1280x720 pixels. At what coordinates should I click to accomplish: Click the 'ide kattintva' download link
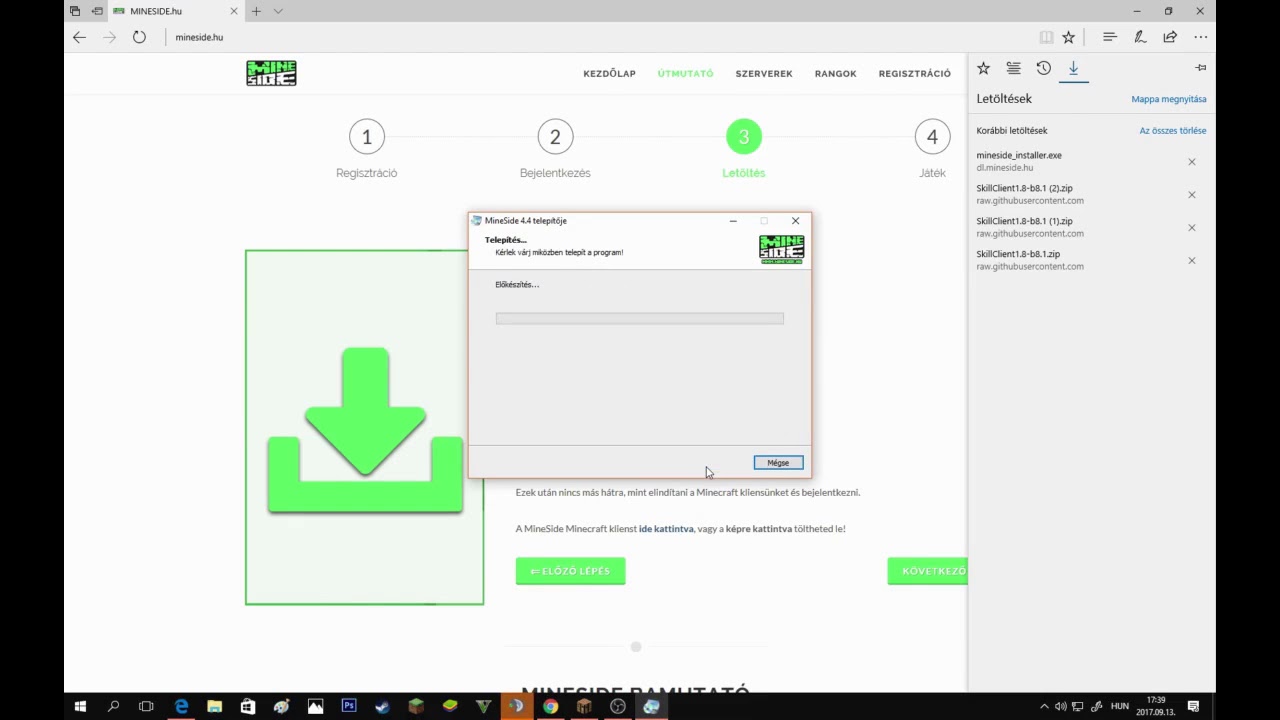click(666, 529)
